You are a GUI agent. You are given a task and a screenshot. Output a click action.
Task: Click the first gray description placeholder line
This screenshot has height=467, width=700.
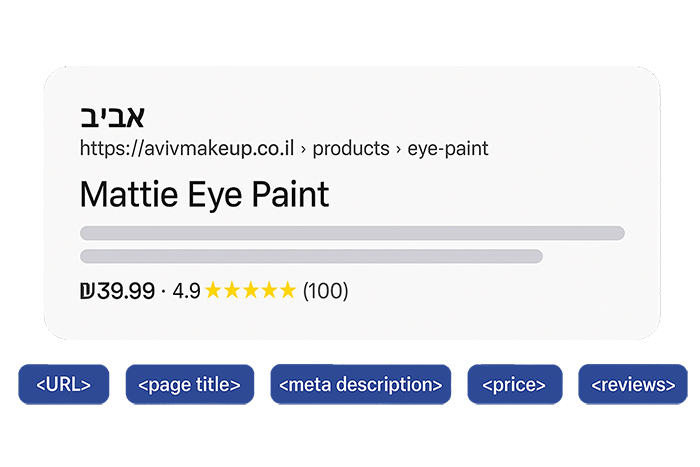point(352,233)
